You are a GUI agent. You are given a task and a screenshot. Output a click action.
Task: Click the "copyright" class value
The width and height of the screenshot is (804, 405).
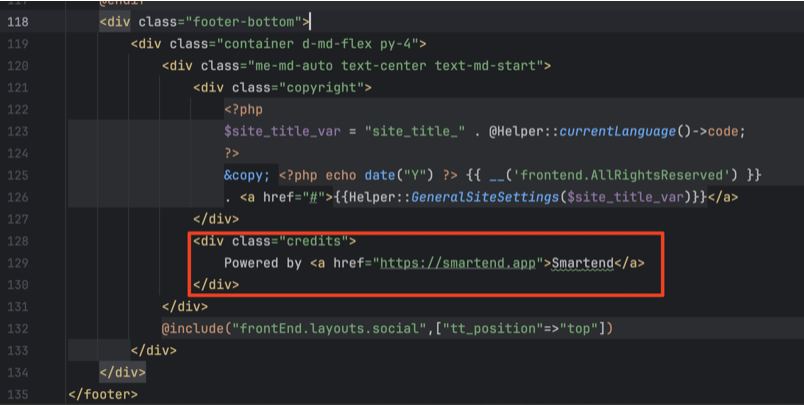(x=321, y=88)
